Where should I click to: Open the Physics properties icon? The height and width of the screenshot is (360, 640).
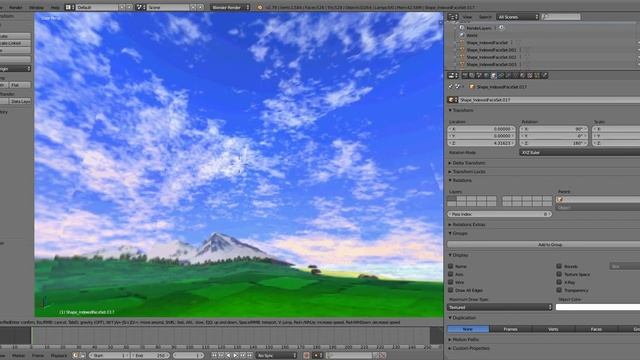[x=544, y=76]
